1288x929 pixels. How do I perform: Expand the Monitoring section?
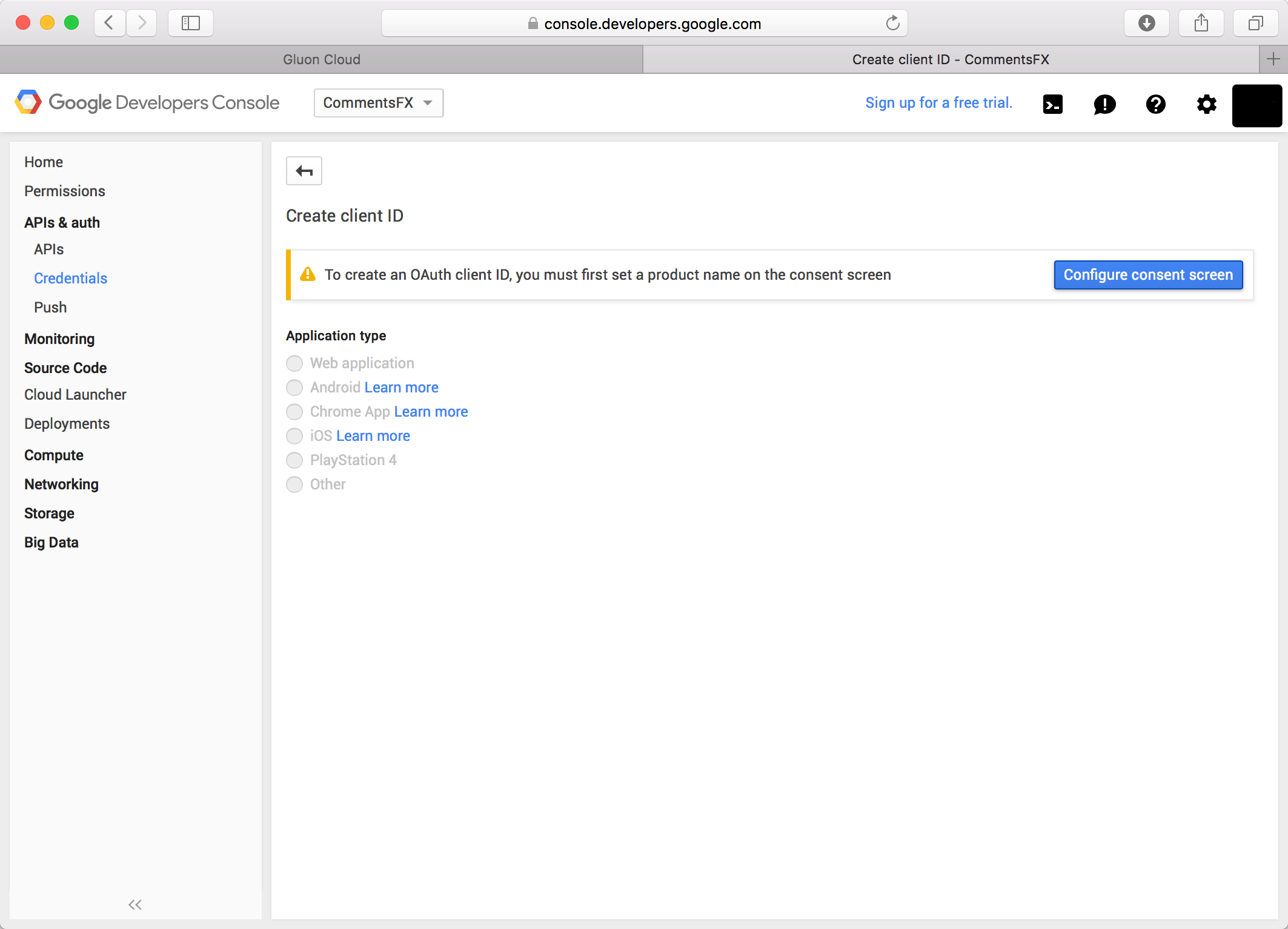point(59,339)
